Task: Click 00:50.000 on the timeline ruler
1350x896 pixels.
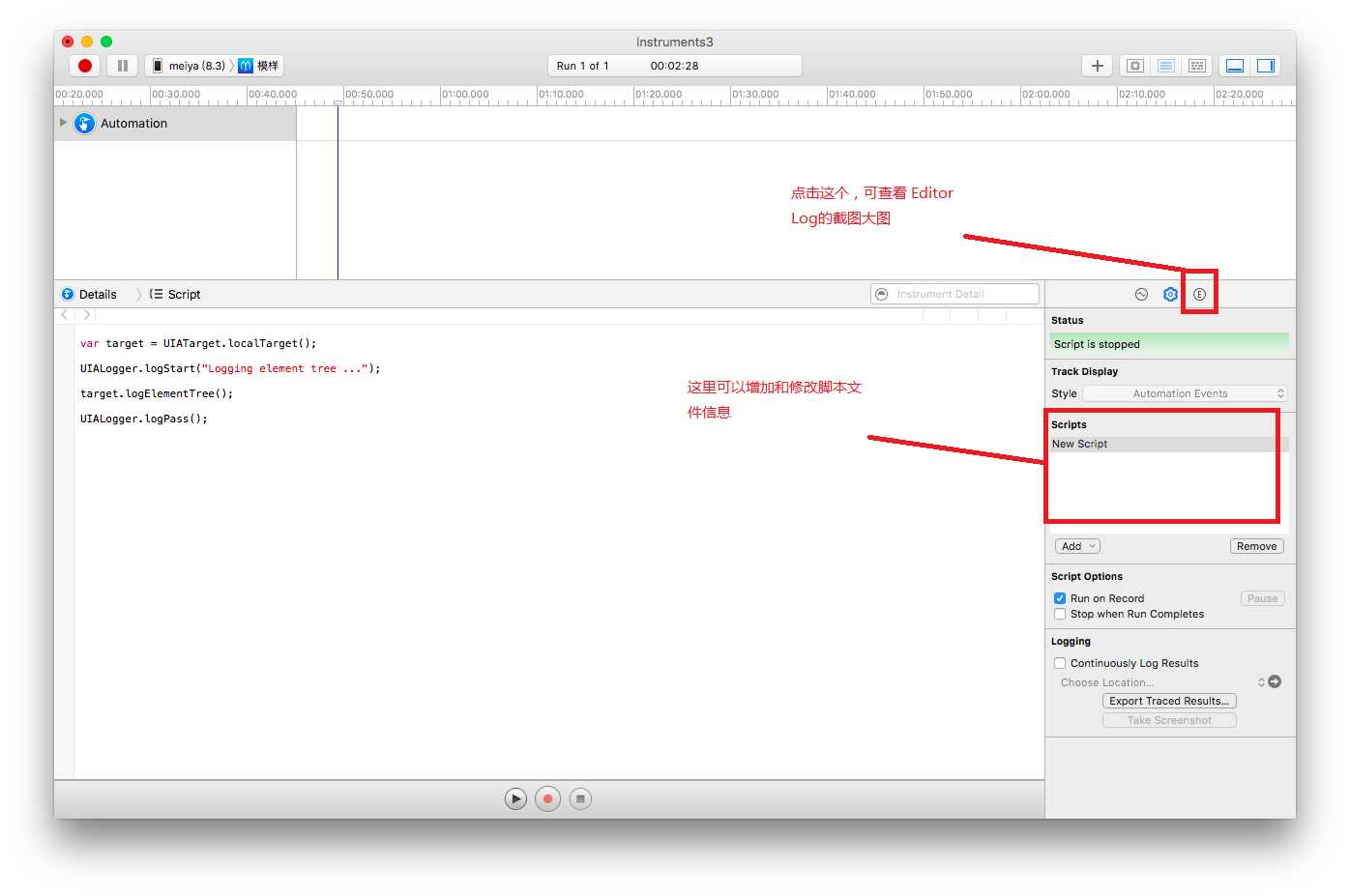Action: [369, 95]
